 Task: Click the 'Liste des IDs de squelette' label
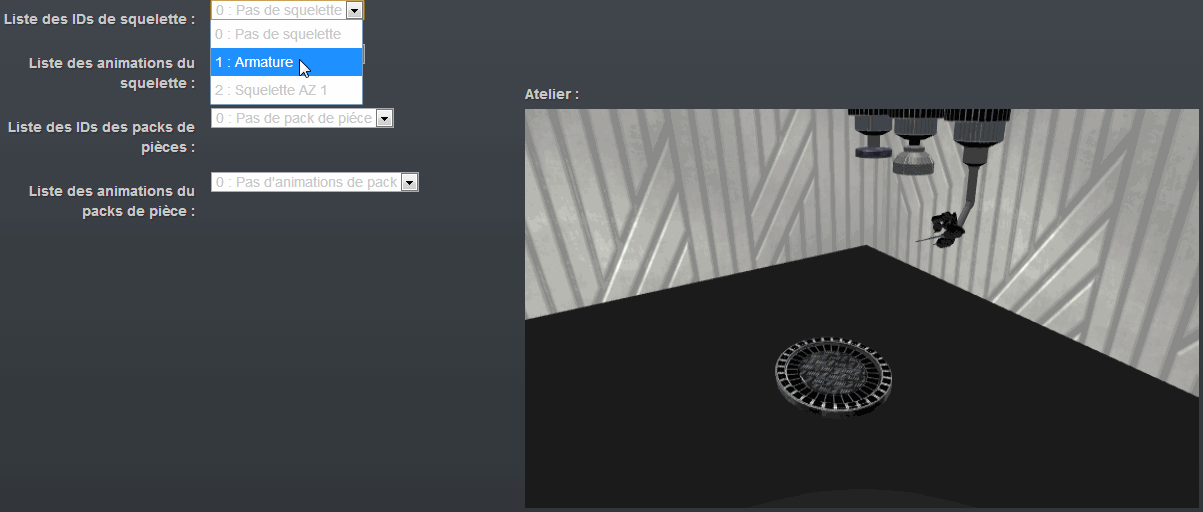(100, 19)
